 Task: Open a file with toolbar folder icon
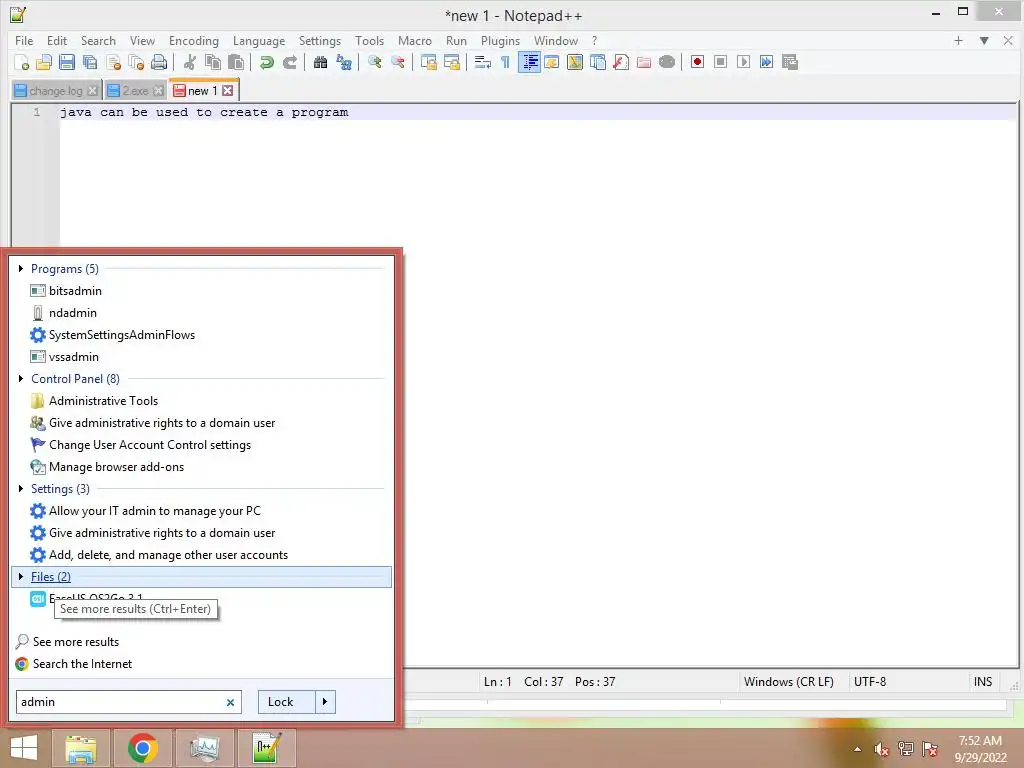pos(44,62)
